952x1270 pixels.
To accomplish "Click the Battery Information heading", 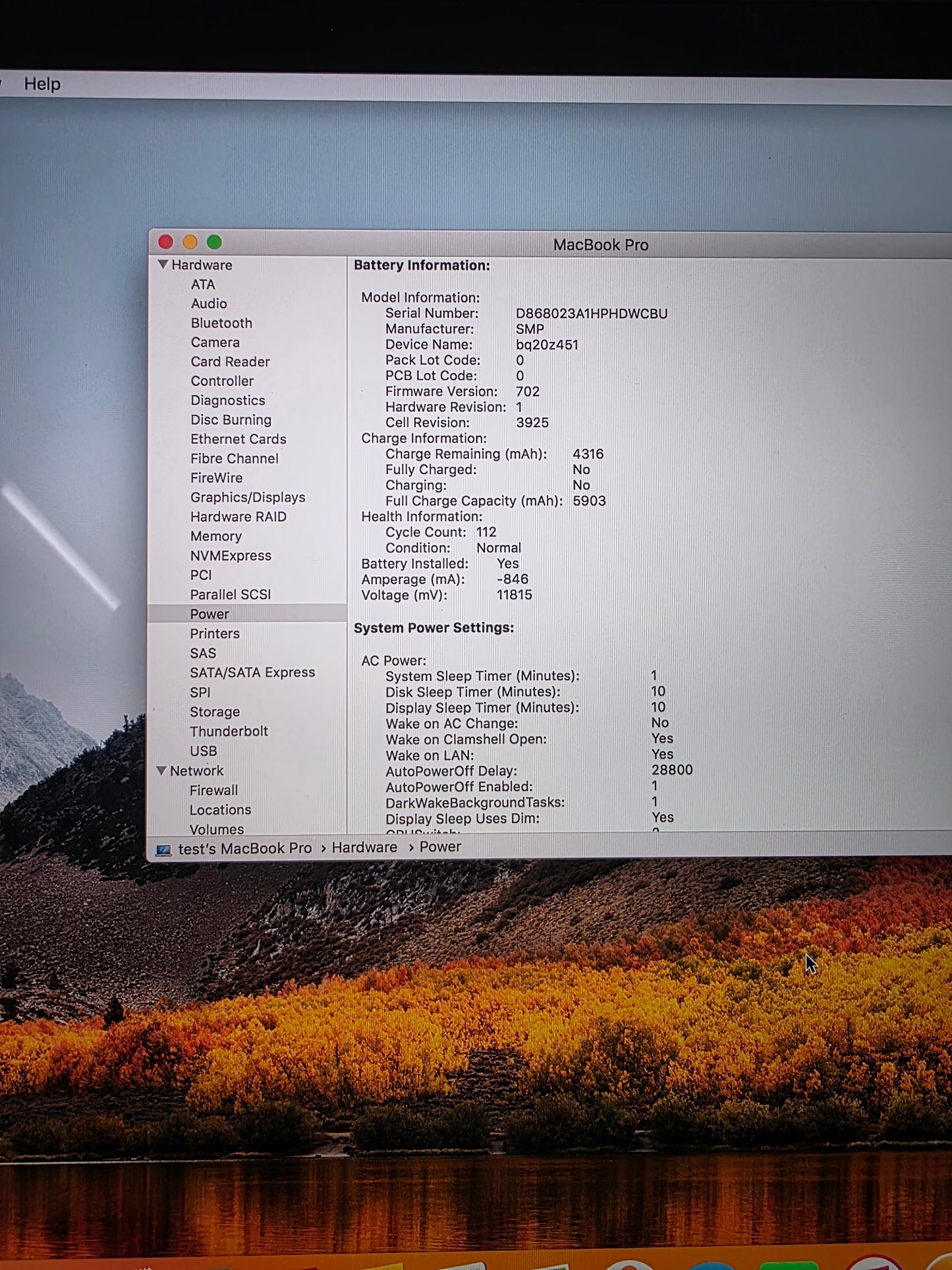I will coord(422,266).
